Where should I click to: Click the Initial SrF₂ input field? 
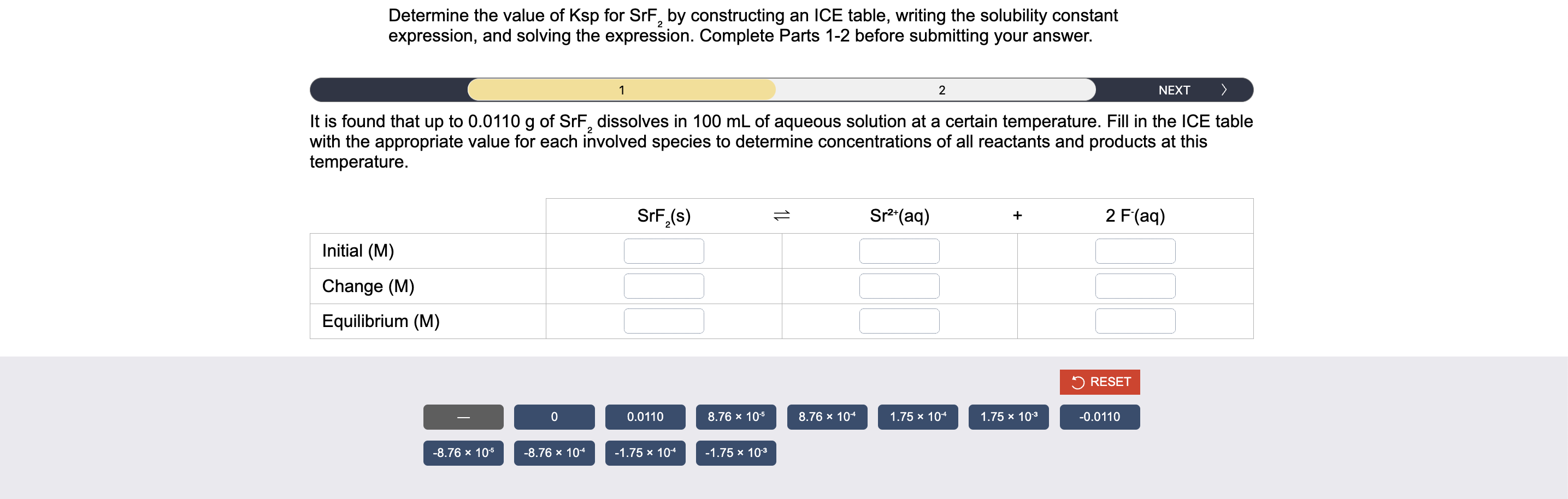(x=663, y=250)
